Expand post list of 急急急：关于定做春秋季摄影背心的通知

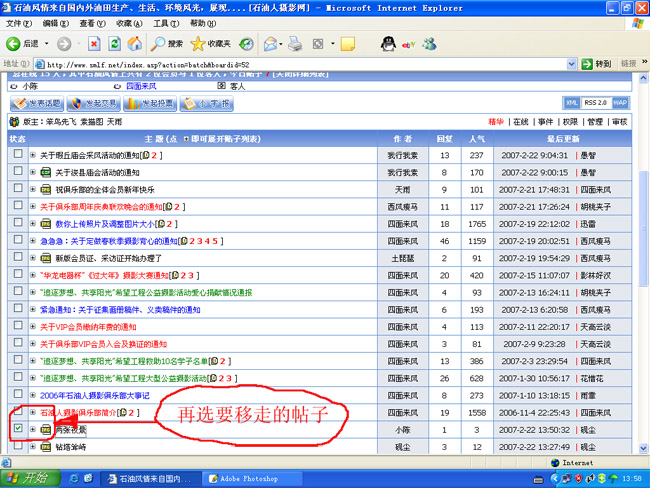pos(33,241)
